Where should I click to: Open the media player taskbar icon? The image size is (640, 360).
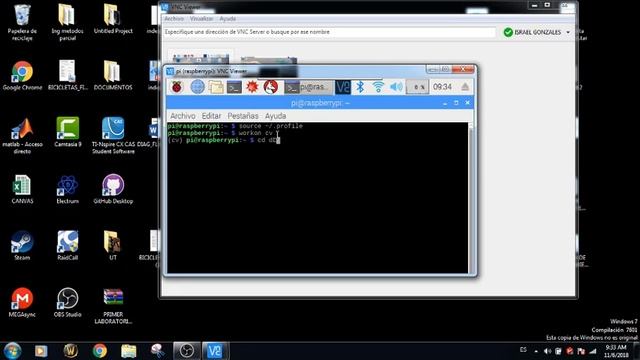[41, 351]
